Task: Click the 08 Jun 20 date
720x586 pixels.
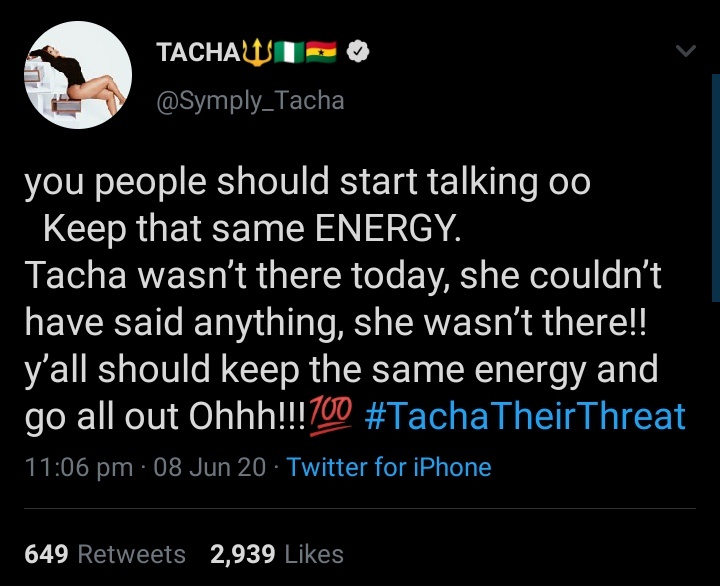Action: [x=210, y=467]
